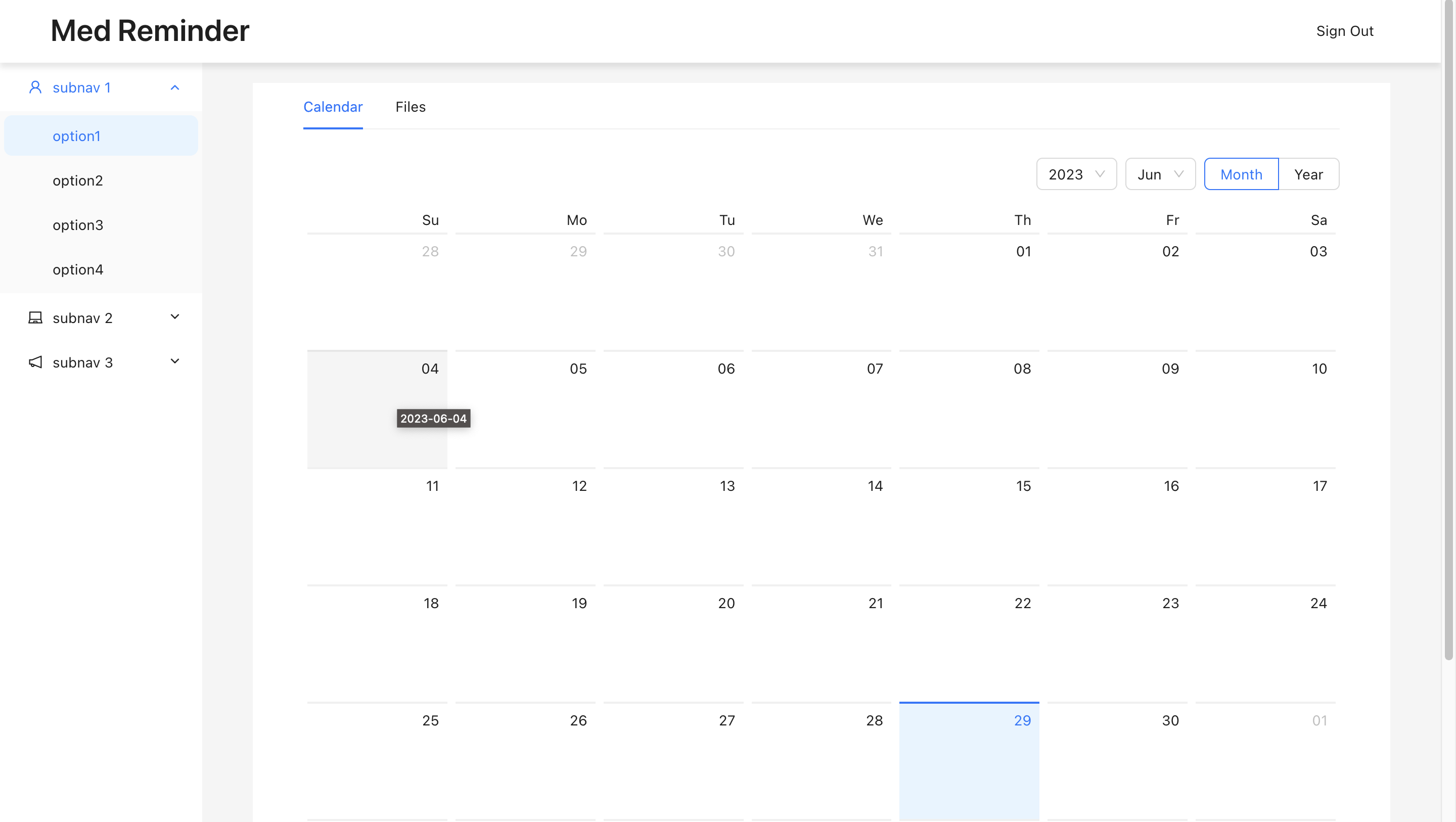Choose option3 in the sidebar menu
1456x822 pixels.
(x=78, y=225)
